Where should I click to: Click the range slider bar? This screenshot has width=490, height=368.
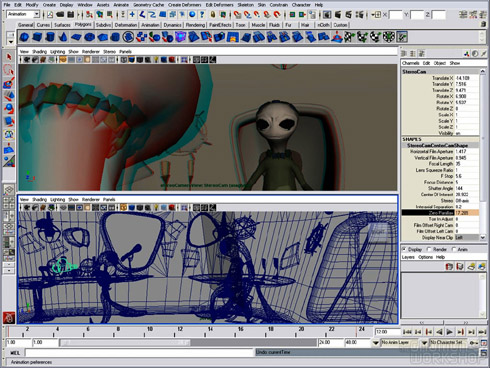(x=125, y=342)
